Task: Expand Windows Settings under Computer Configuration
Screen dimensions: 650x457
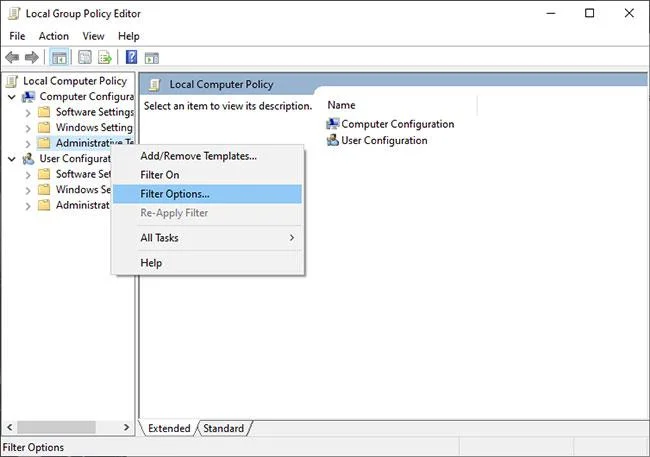Action: 28,128
